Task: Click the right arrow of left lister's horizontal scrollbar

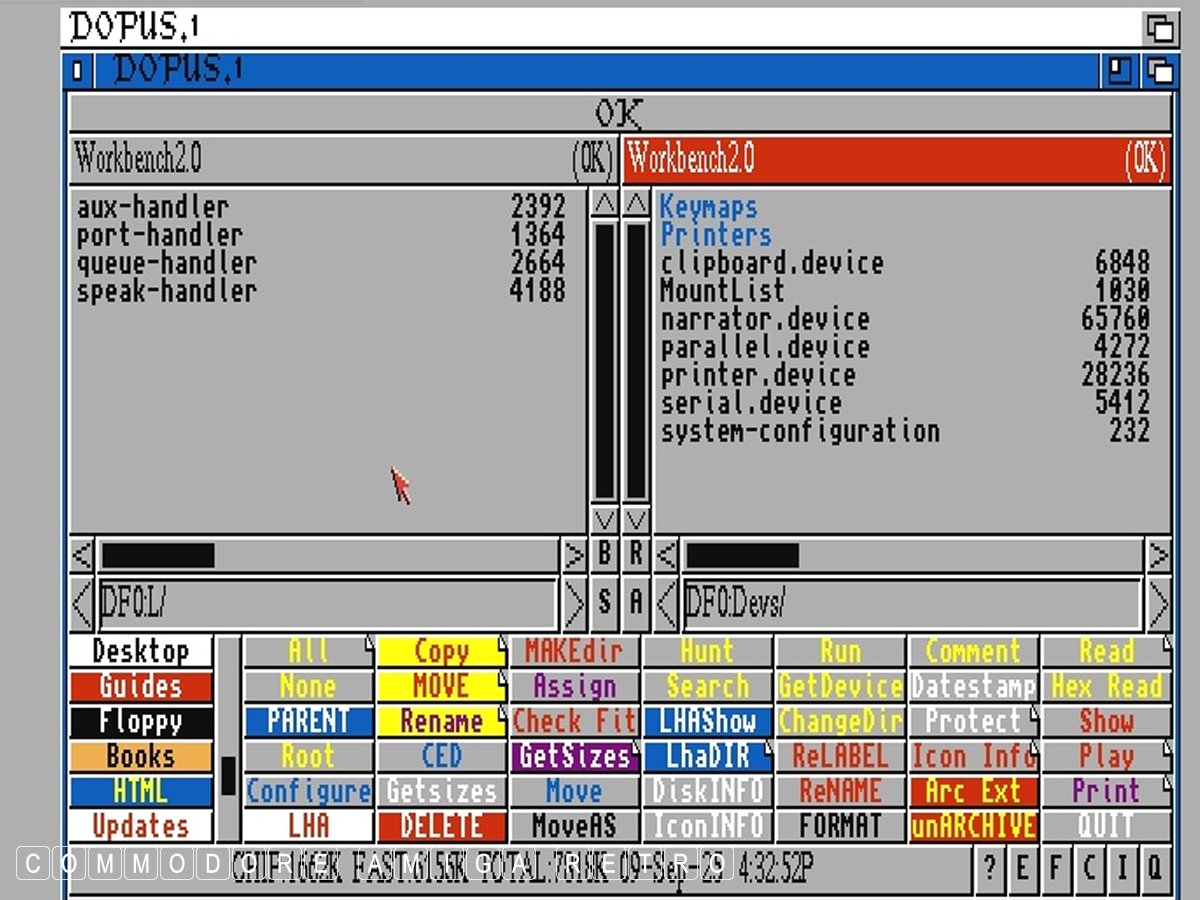Action: [x=573, y=554]
